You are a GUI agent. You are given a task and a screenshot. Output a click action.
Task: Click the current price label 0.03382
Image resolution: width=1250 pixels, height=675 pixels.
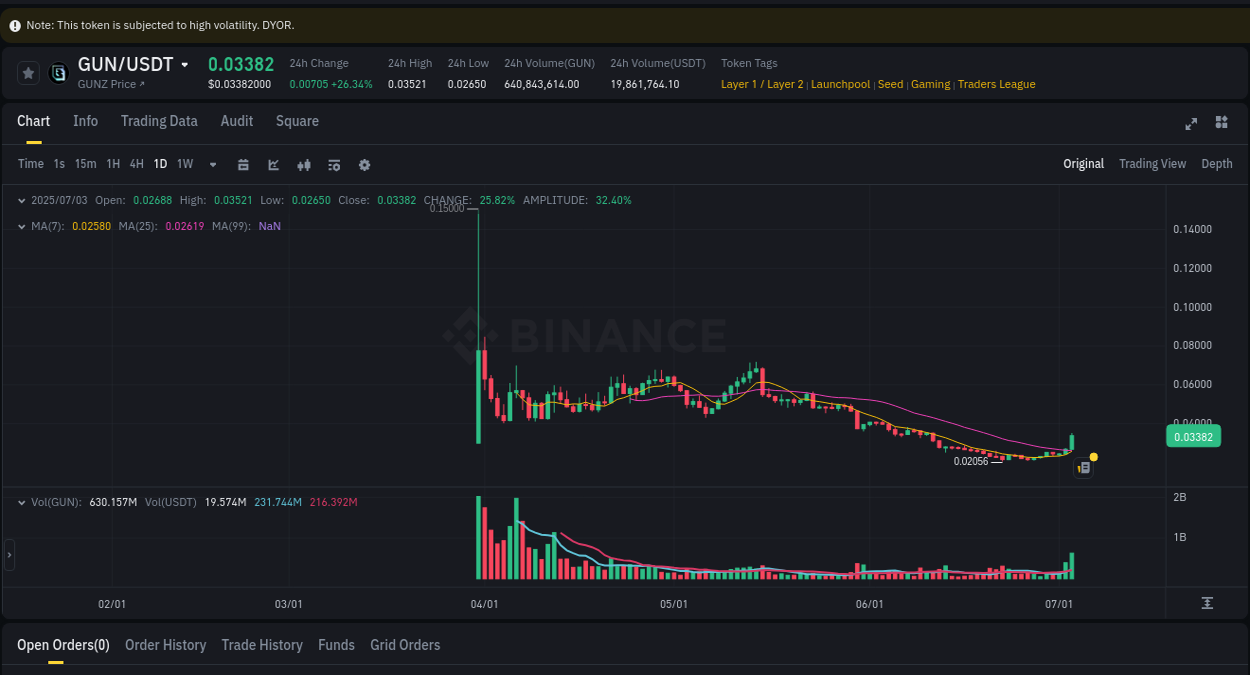1193,436
